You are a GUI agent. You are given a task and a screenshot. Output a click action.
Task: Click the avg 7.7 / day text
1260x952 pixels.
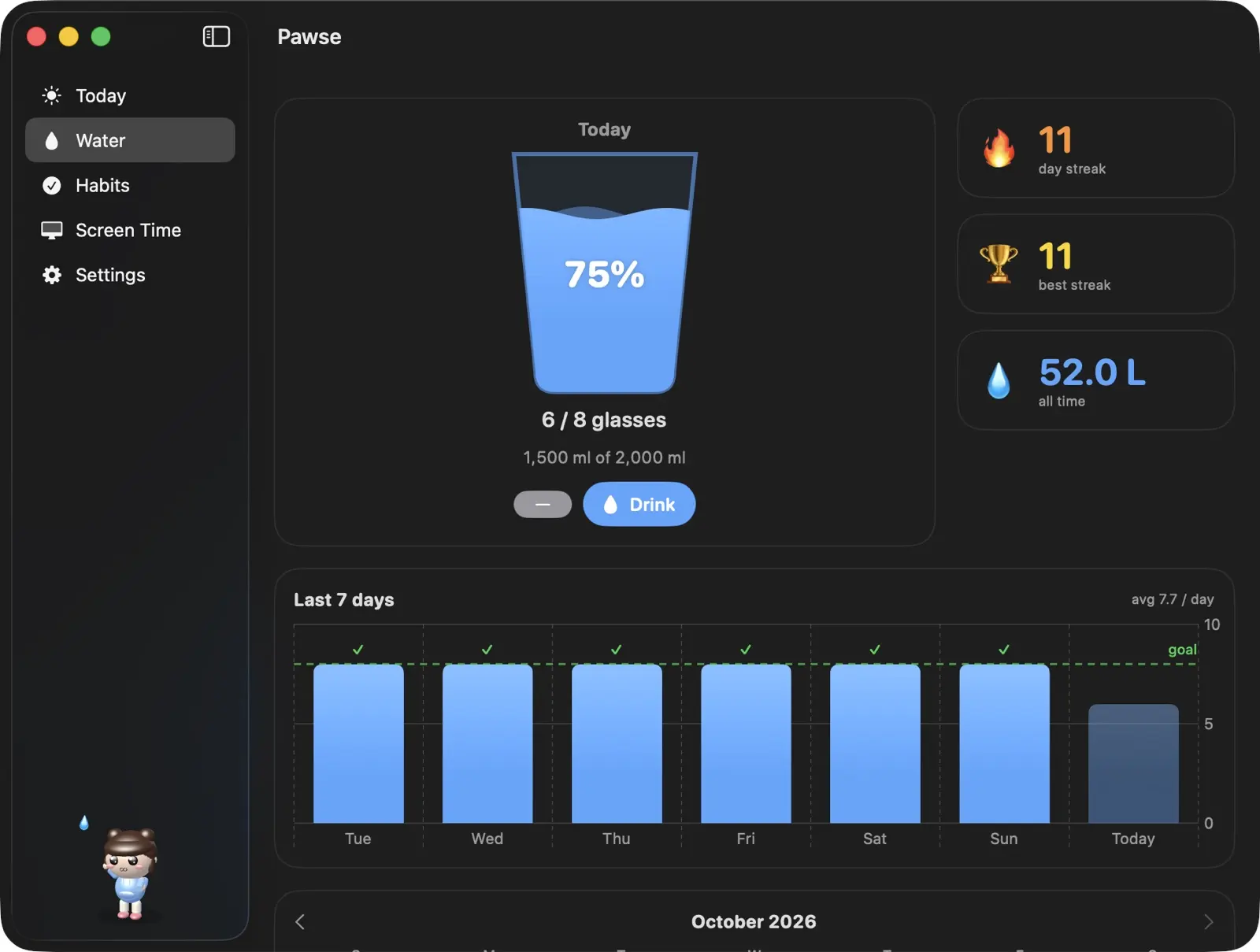point(1173,599)
